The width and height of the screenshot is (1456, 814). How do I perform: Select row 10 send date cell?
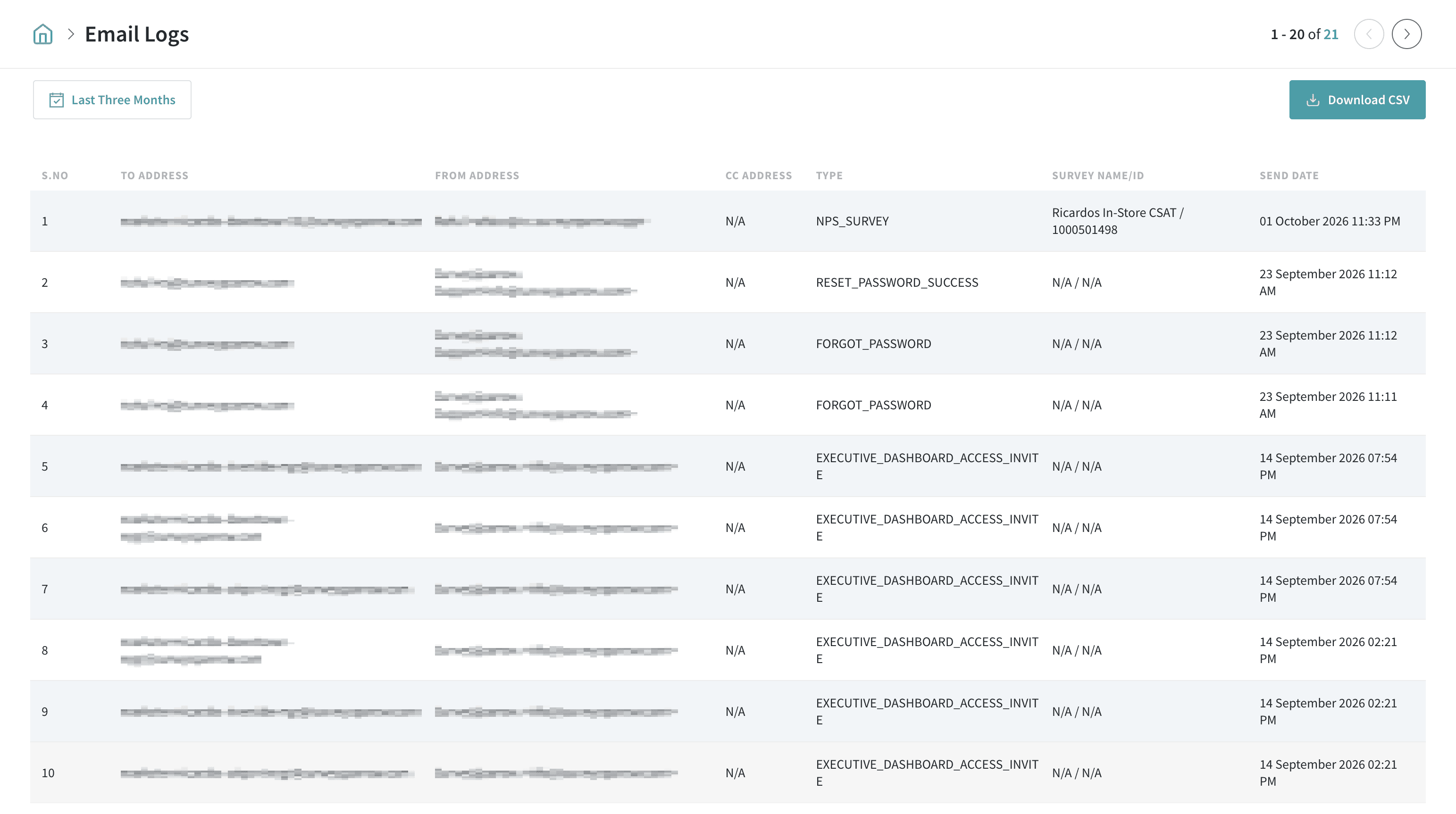1328,773
